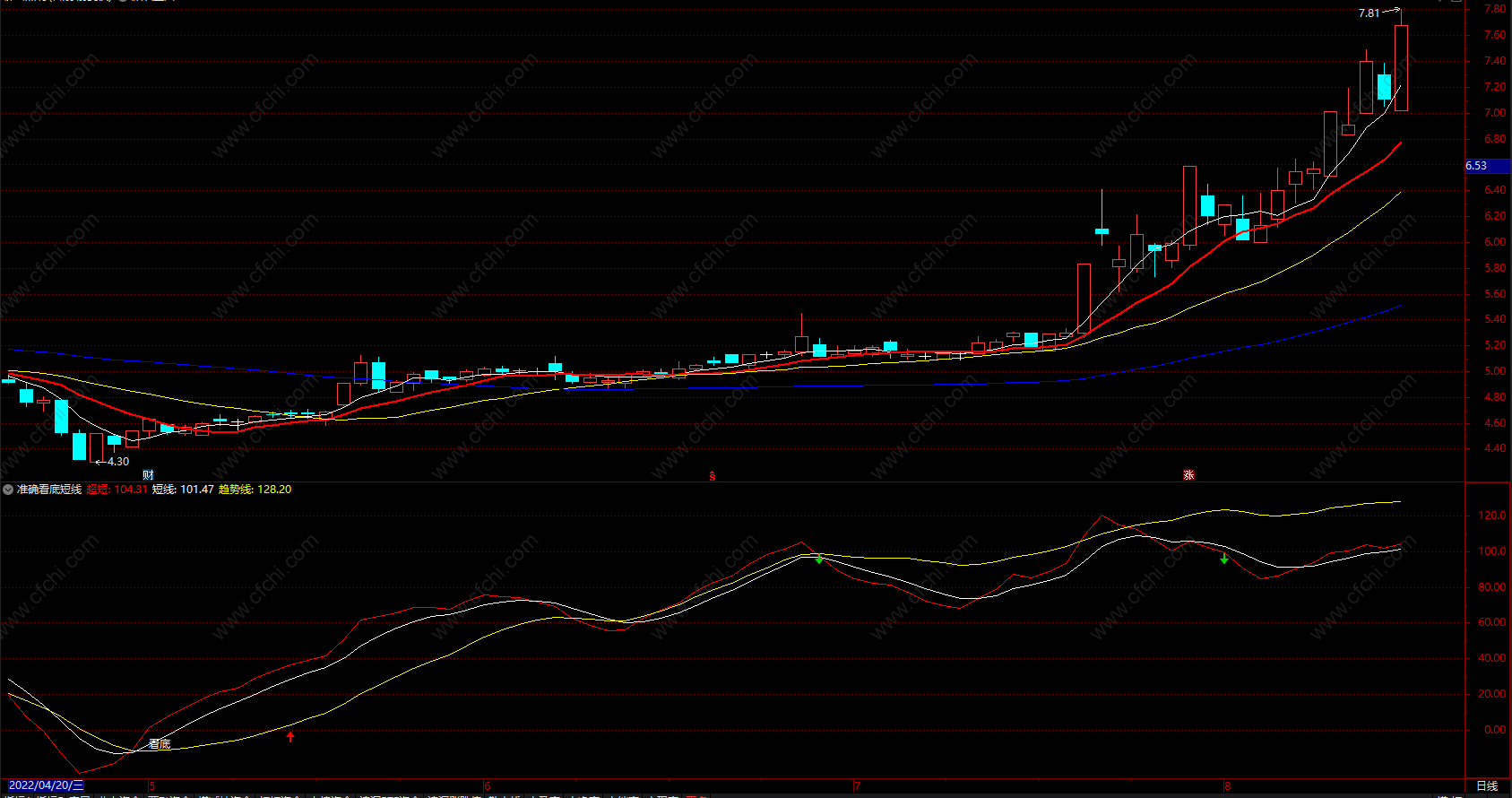
Task: Click the indicator name 准确看底短线
Action: click(49, 490)
